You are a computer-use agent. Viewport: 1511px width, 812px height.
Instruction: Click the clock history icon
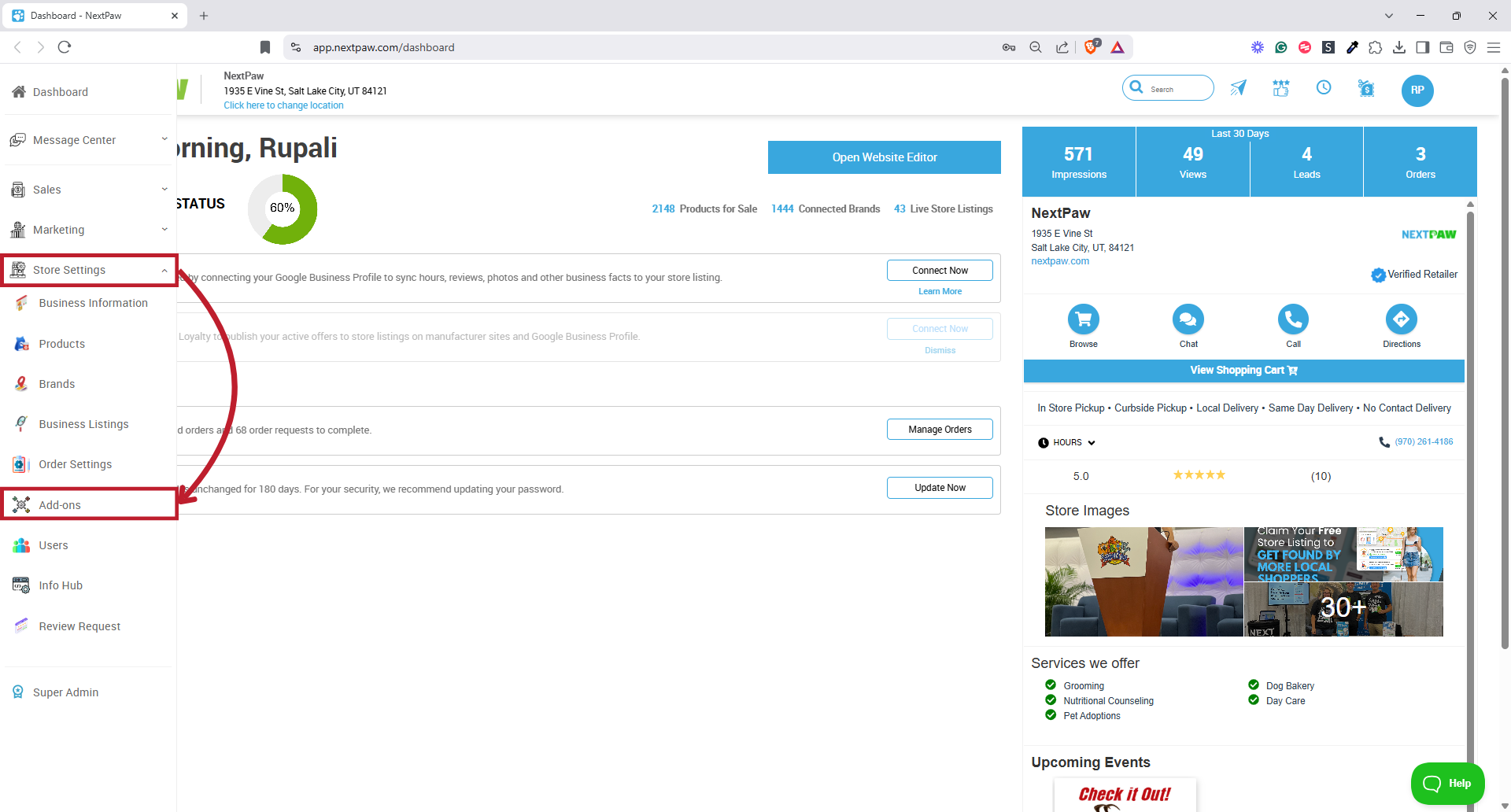click(x=1324, y=87)
